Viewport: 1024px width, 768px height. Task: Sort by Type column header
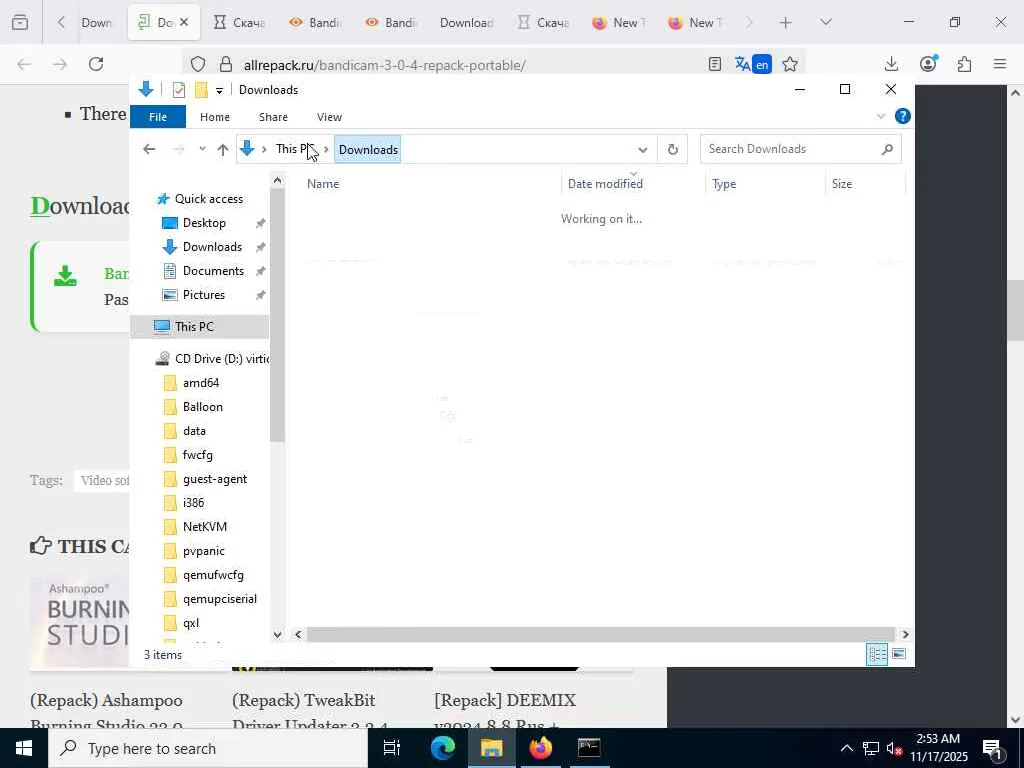tap(724, 184)
